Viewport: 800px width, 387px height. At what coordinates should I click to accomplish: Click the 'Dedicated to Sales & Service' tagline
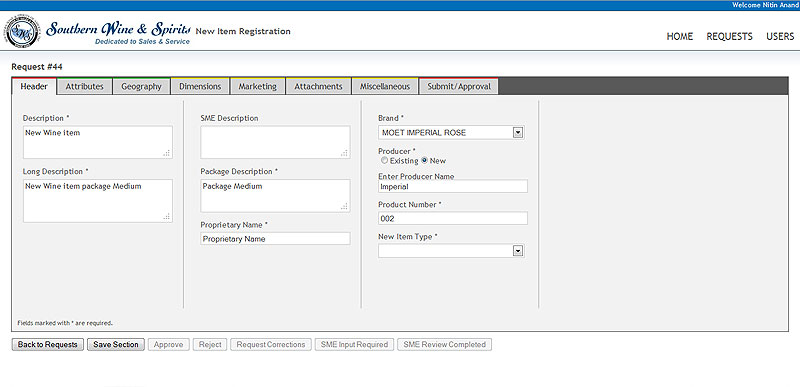(x=142, y=42)
